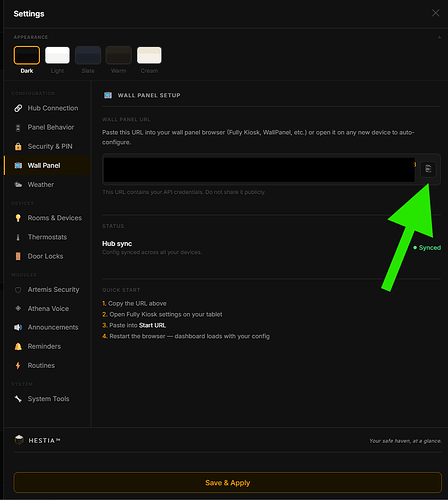Click the 'Your safe haven, at a glance' tagline
Image resolution: width=448 pixels, height=500 pixels.
[405, 441]
